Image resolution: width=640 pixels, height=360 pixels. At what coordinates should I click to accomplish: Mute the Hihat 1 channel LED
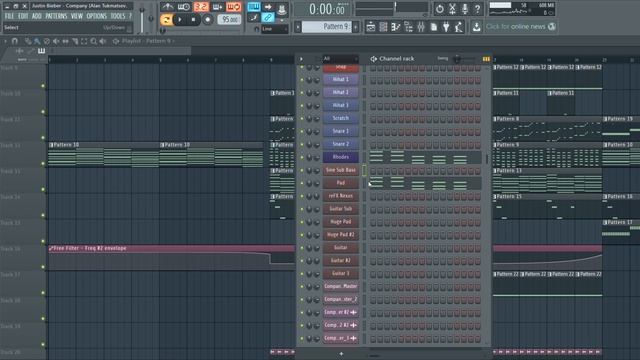click(x=302, y=80)
